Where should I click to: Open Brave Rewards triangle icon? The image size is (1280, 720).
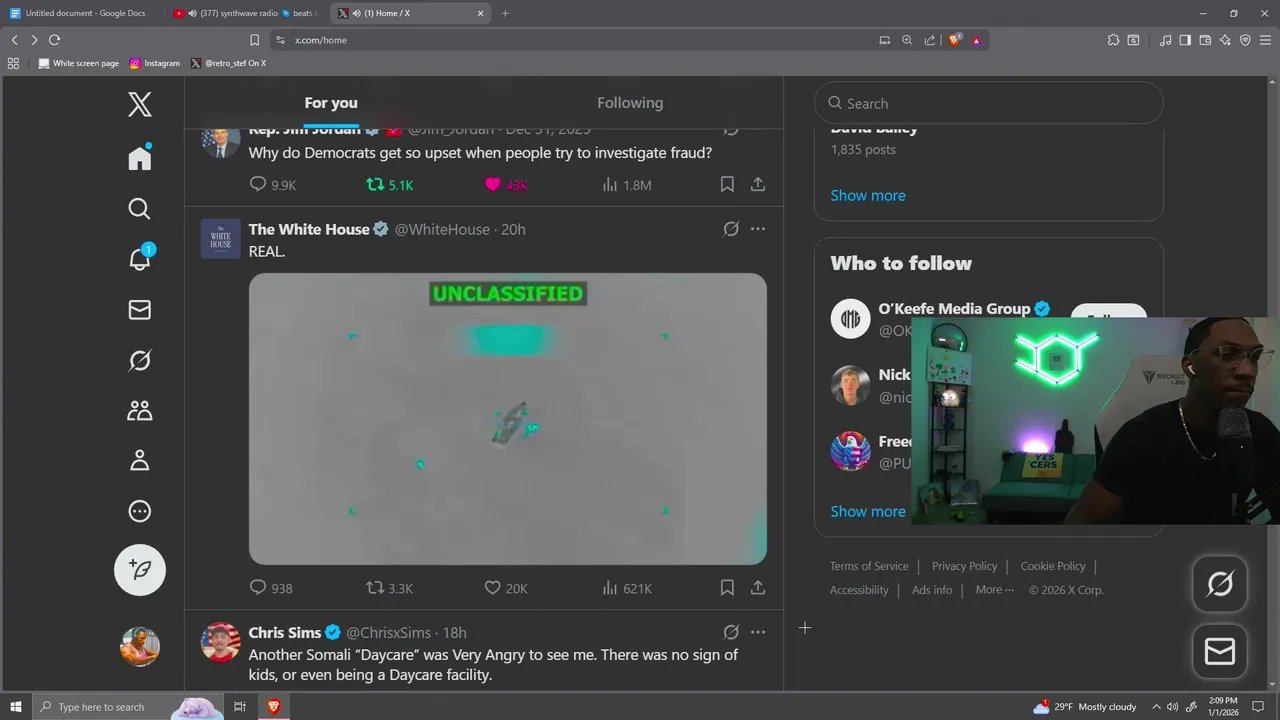[x=976, y=40]
